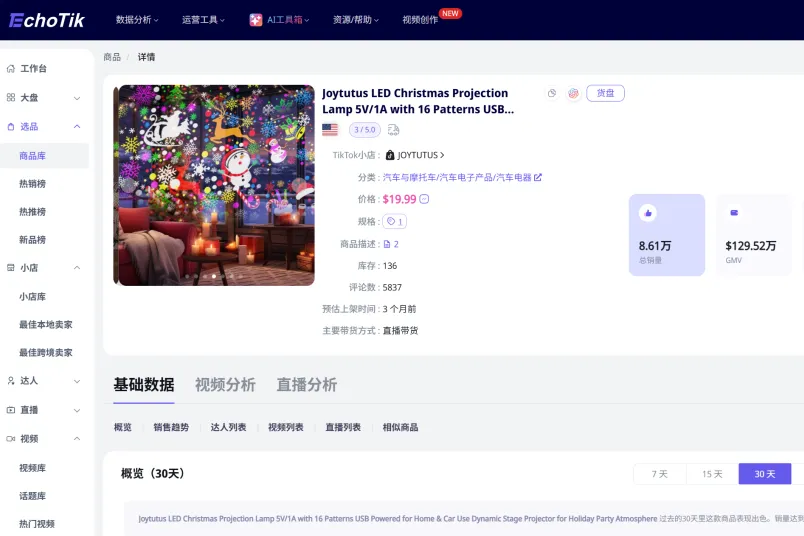Viewport: 804px width, 536px height.
Task: Click the 货盘 button
Action: (605, 93)
